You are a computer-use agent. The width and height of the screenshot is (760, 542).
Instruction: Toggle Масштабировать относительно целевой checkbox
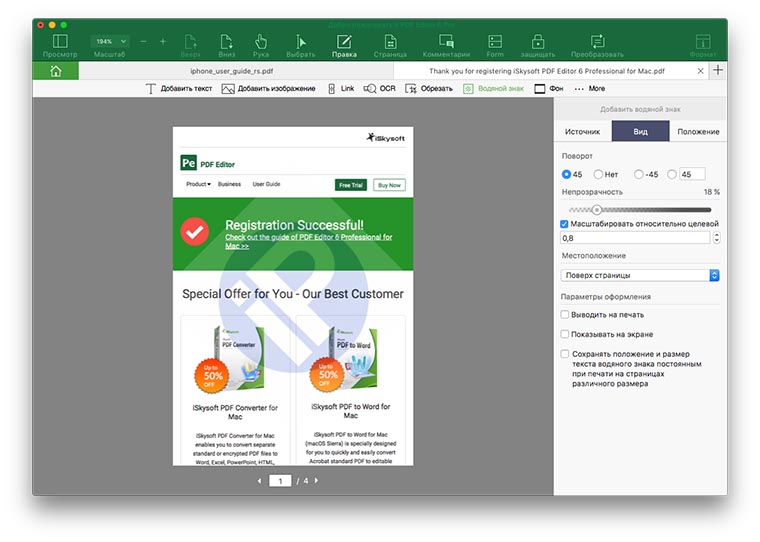click(x=564, y=224)
